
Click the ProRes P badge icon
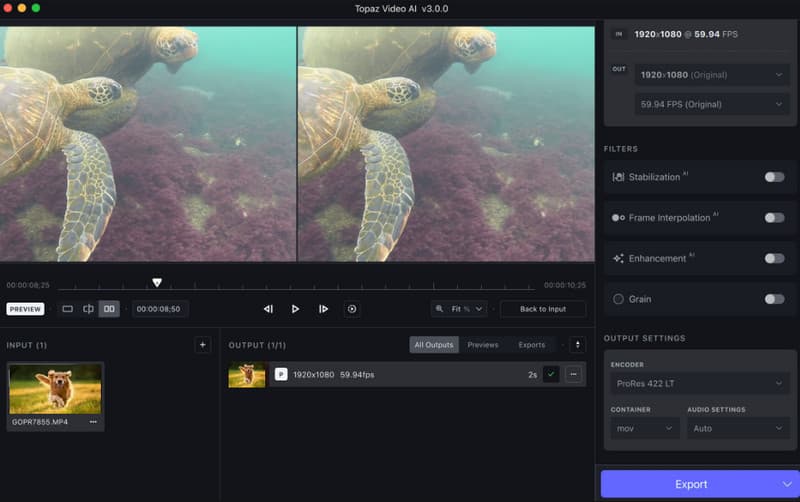coord(281,374)
